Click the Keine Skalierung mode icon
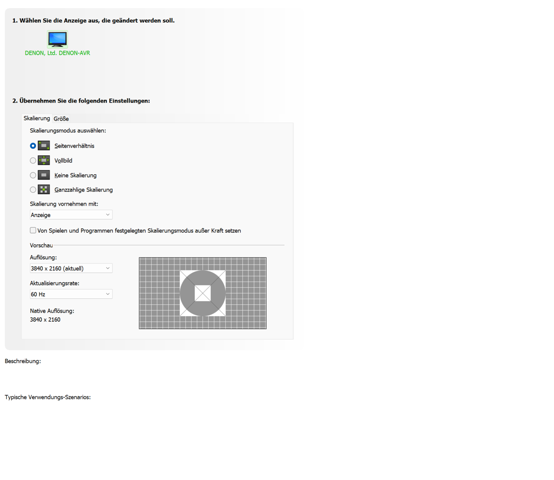554x480 pixels. (x=44, y=175)
